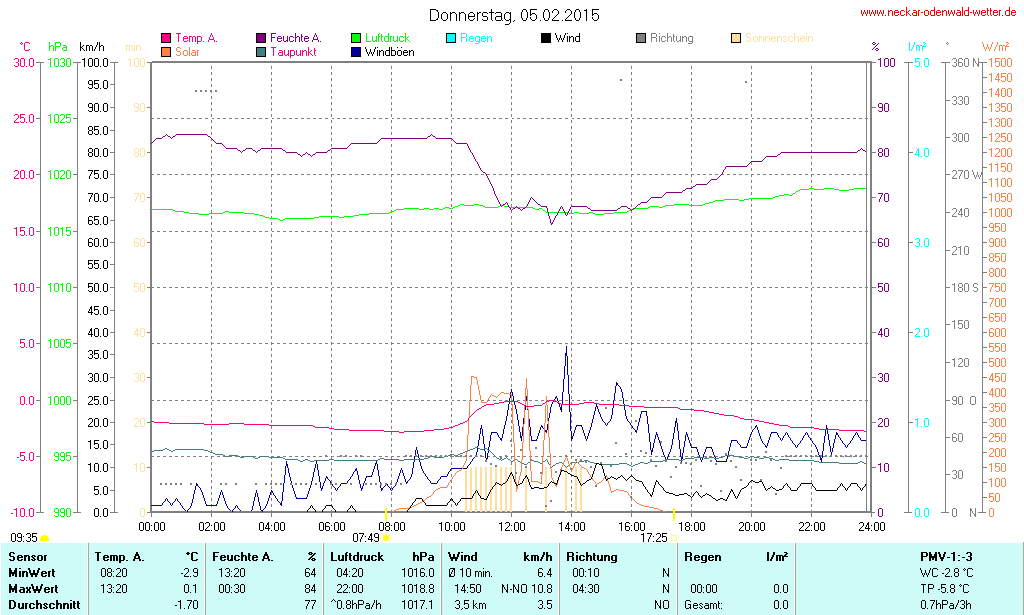1024x615 pixels.
Task: Click the dark blue Windböen legend swatch
Action: click(356, 52)
